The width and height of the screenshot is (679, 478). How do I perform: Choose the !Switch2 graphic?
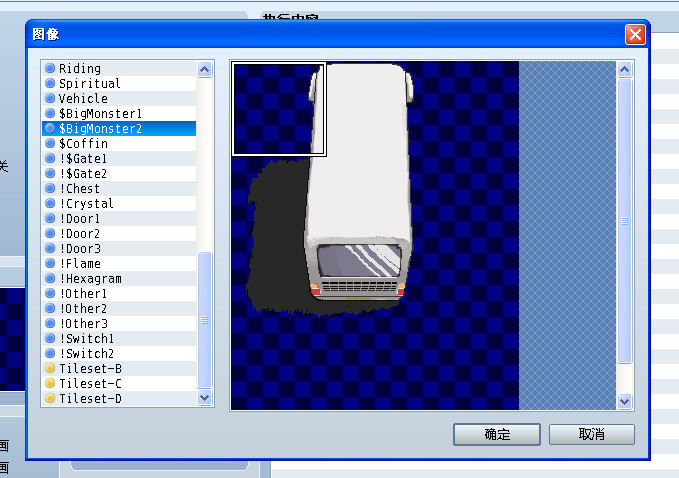[x=119, y=353]
